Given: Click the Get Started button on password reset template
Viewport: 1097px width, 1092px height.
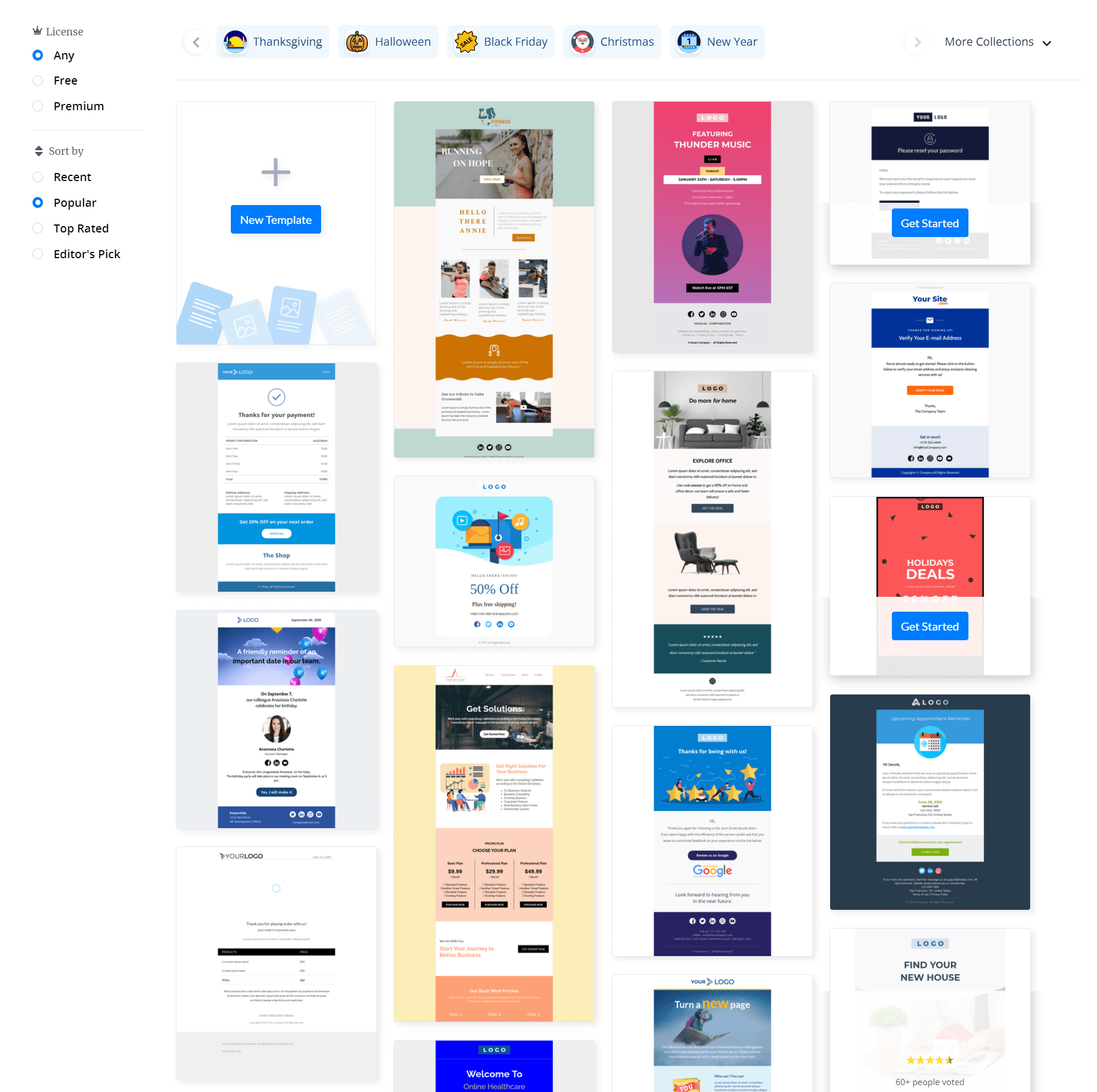Looking at the screenshot, I should tap(929, 223).
